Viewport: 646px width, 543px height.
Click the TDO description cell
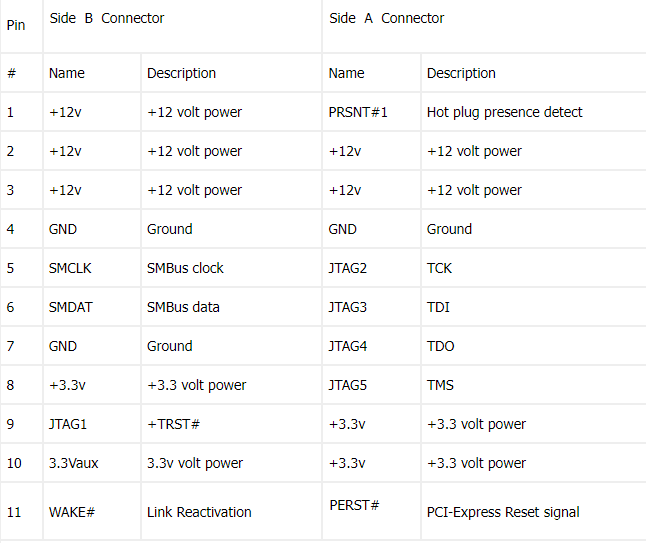pos(441,346)
